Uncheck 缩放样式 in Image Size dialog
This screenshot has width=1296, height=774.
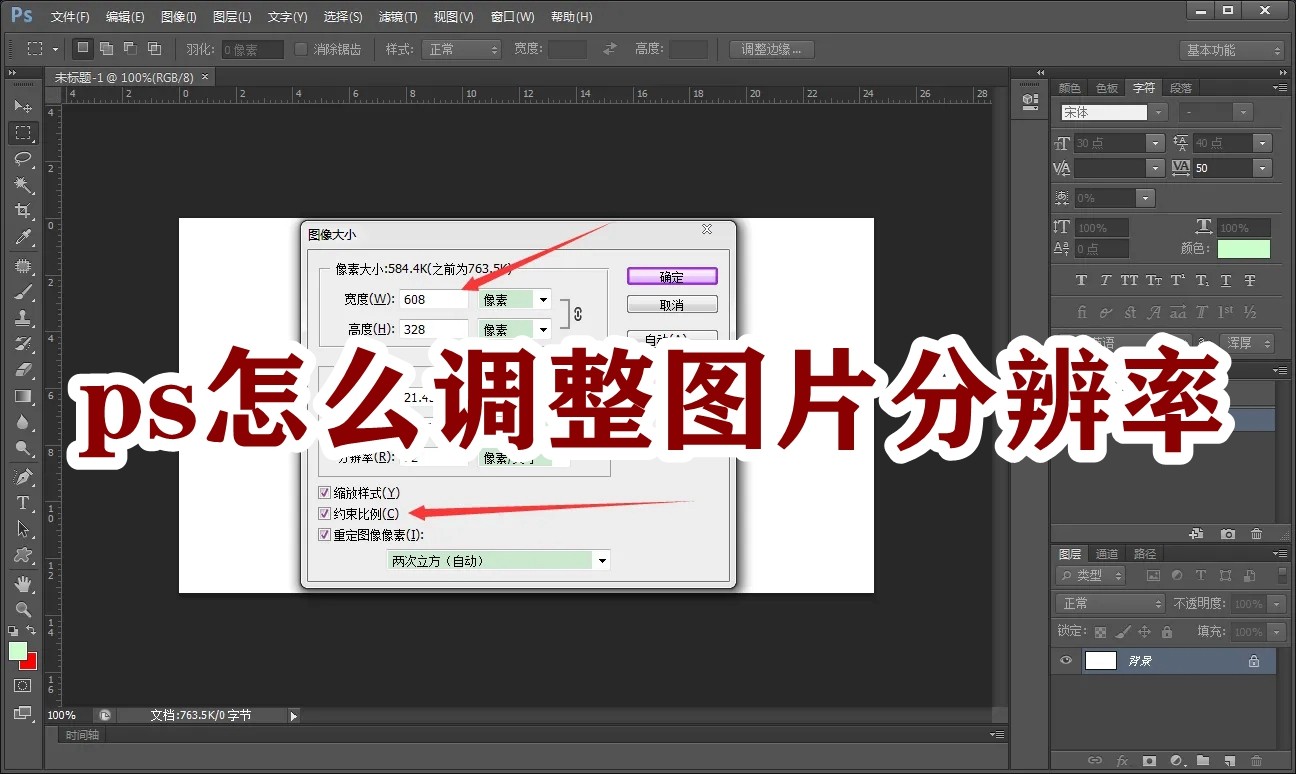tap(324, 492)
